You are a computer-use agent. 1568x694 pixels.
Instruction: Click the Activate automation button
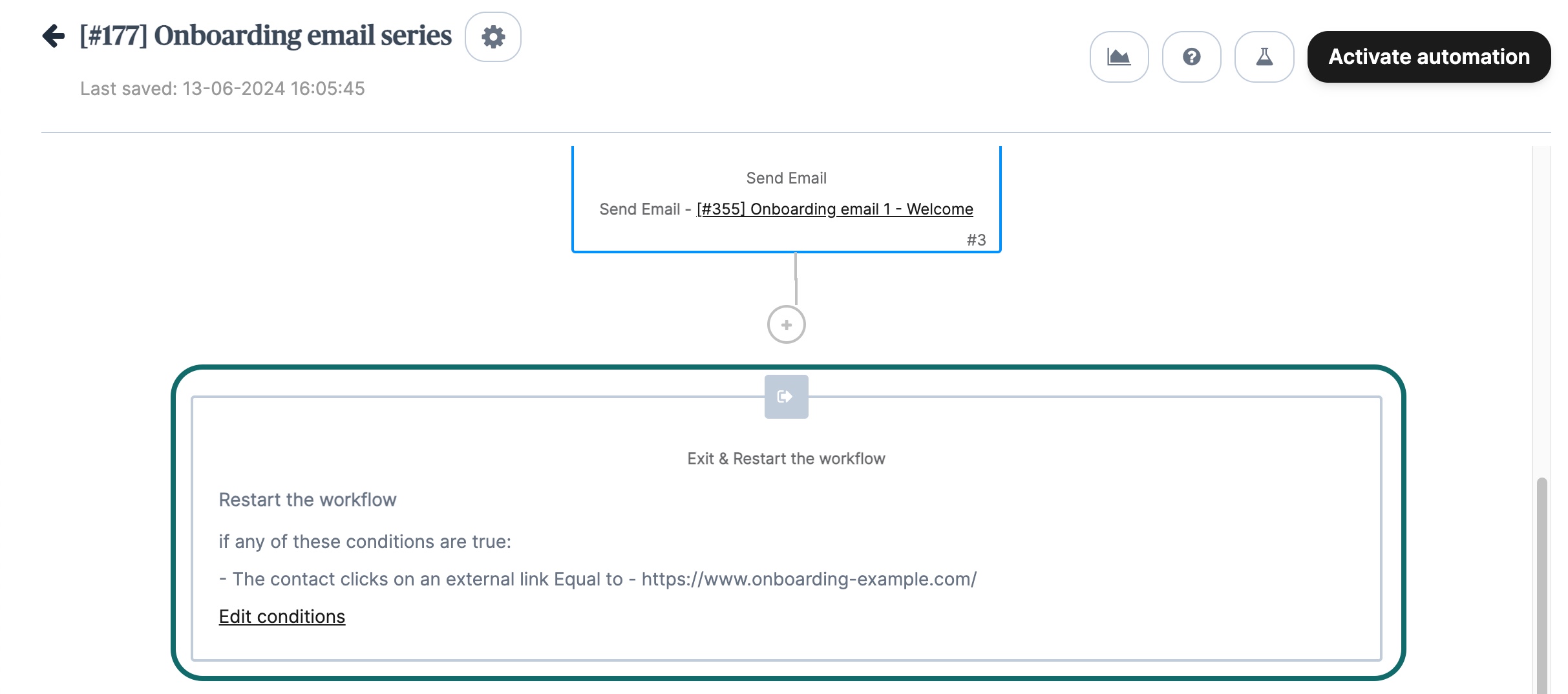click(1428, 57)
